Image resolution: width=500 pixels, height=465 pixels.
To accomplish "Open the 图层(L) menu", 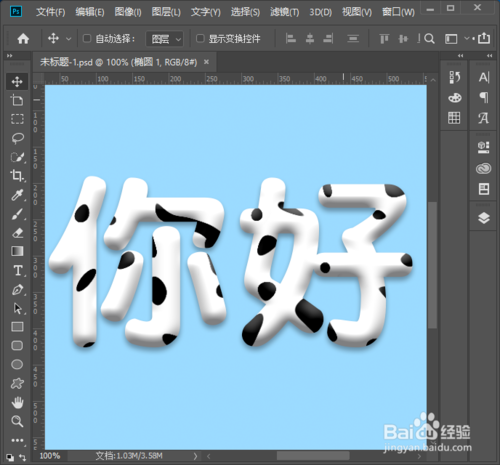I will [166, 12].
